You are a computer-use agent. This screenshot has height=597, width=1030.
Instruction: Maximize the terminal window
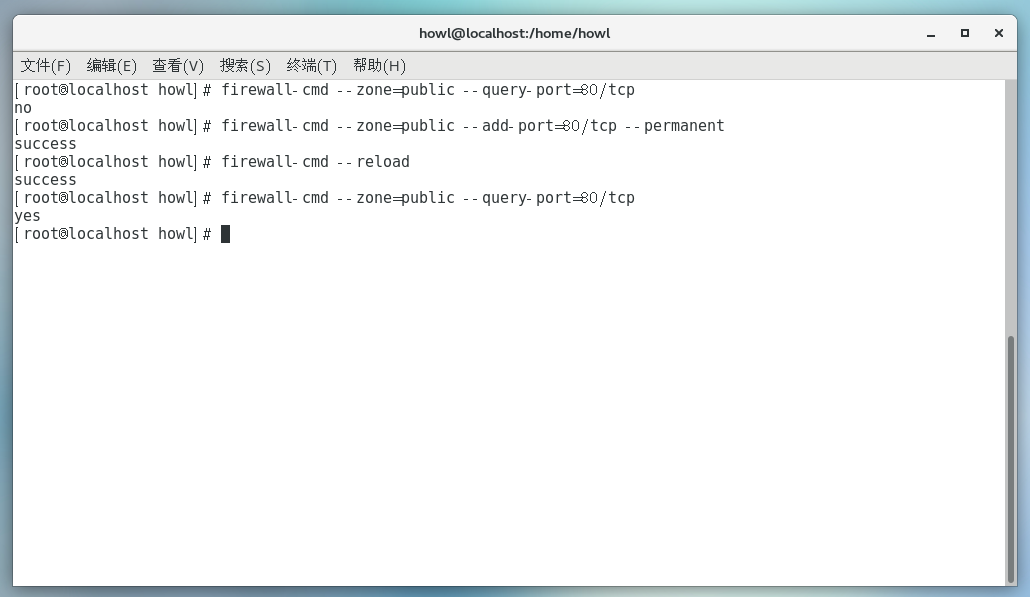(x=965, y=33)
